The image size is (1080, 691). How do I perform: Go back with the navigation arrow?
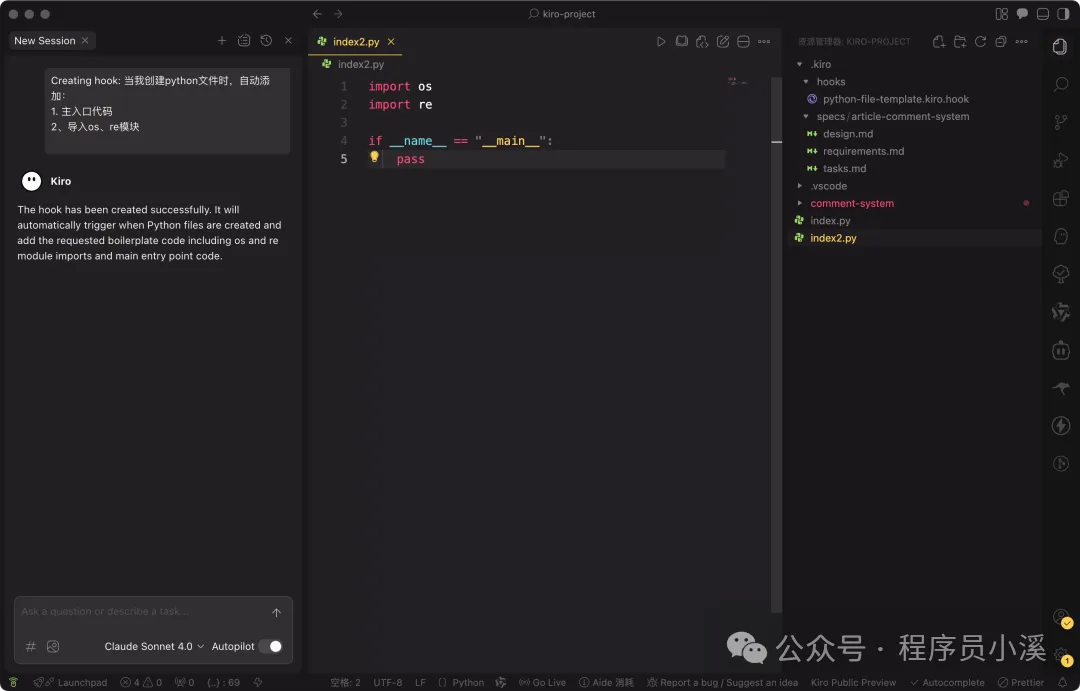click(x=317, y=14)
